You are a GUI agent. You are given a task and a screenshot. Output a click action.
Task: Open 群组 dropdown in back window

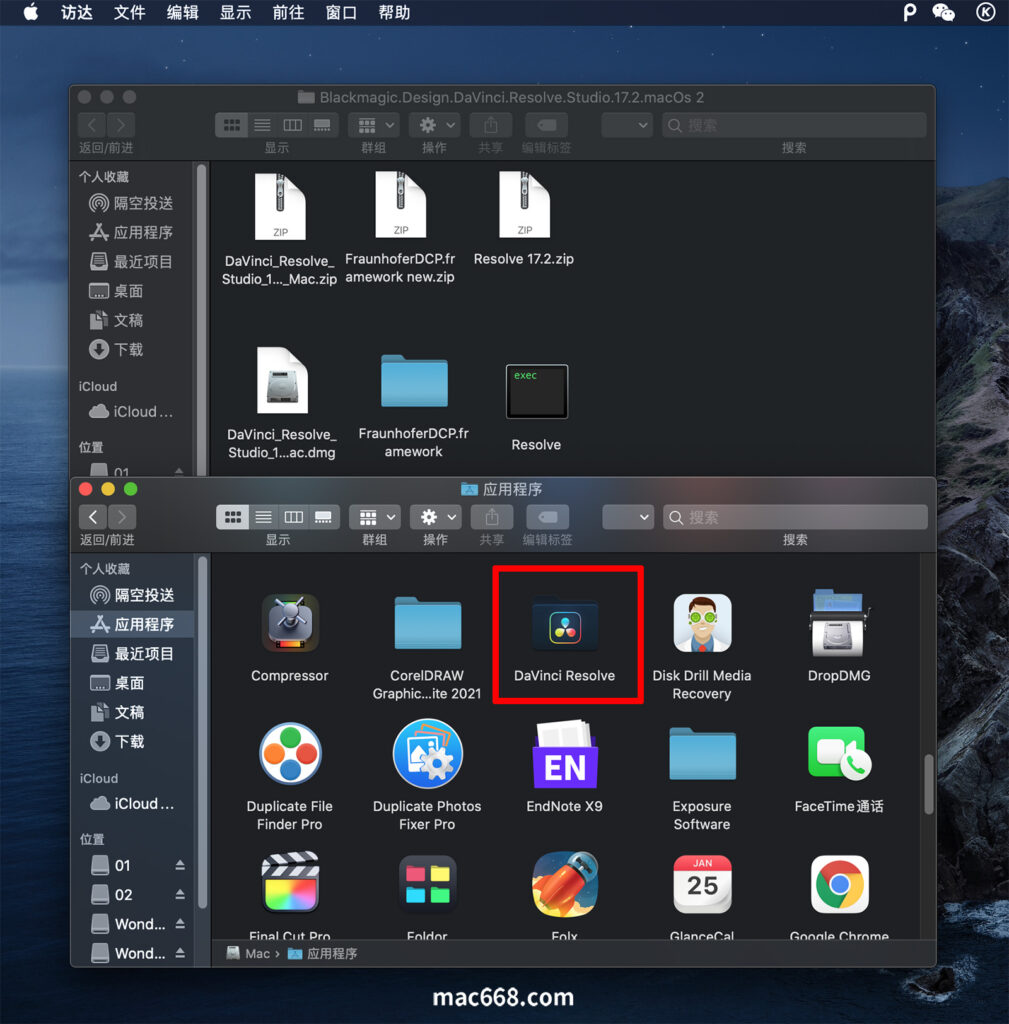point(374,125)
